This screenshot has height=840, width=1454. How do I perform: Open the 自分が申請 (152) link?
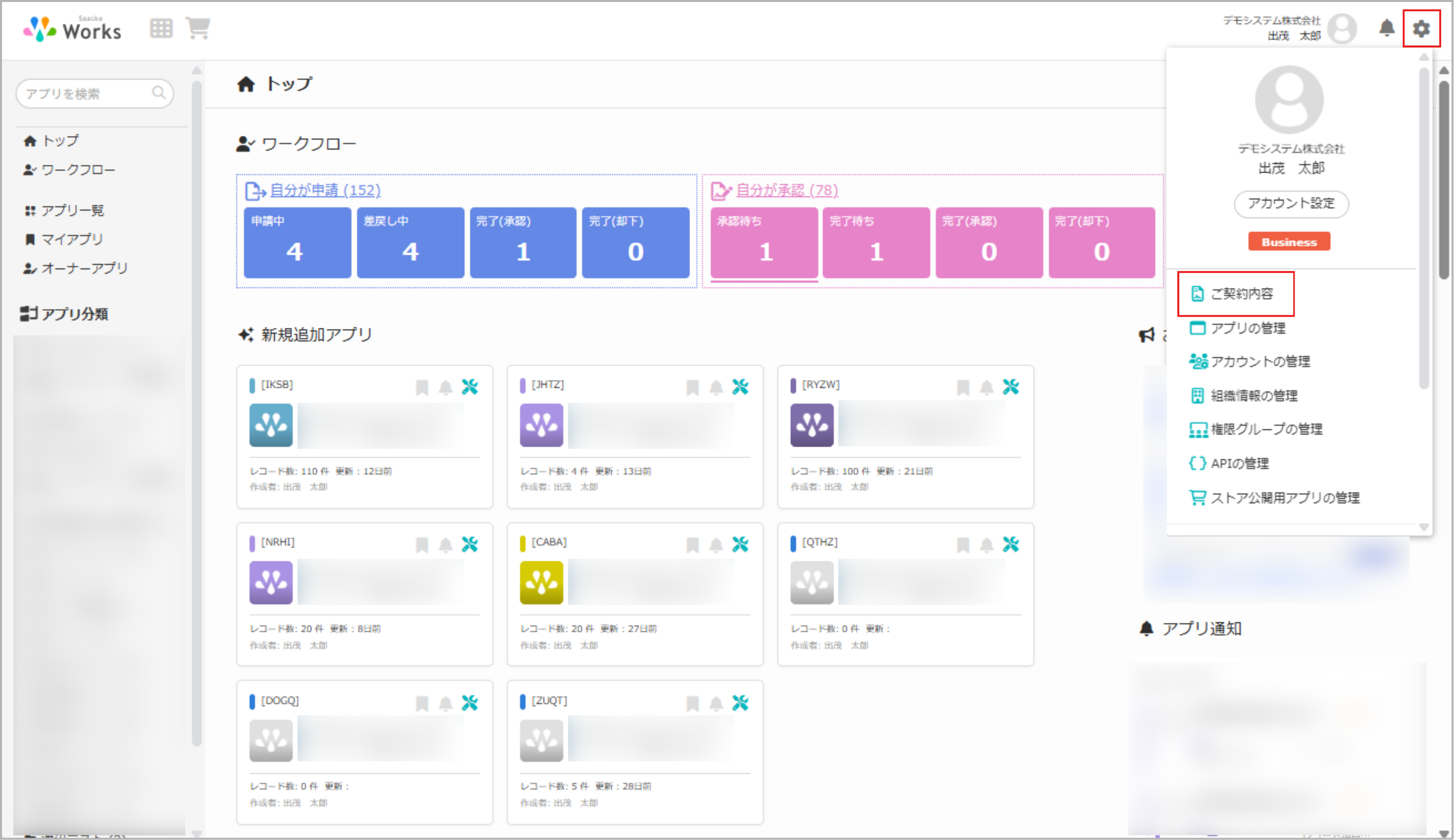(325, 190)
